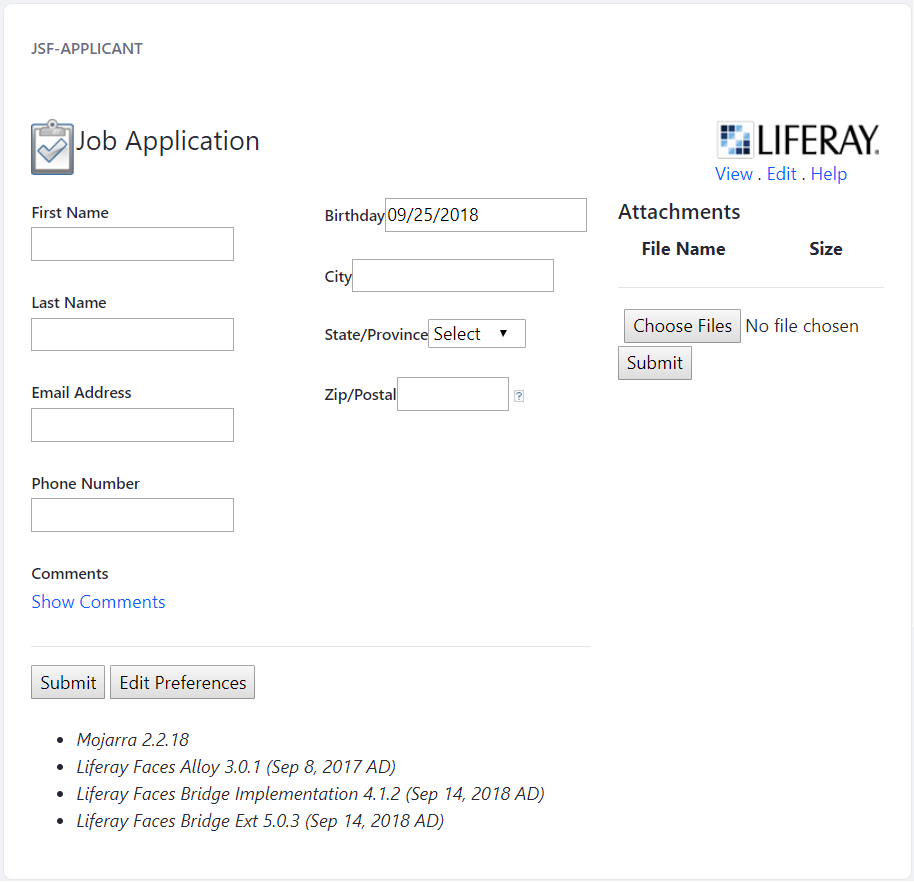The width and height of the screenshot is (914, 883).
Task: Open the State/Province Select dropdown
Action: pyautogui.click(x=477, y=333)
